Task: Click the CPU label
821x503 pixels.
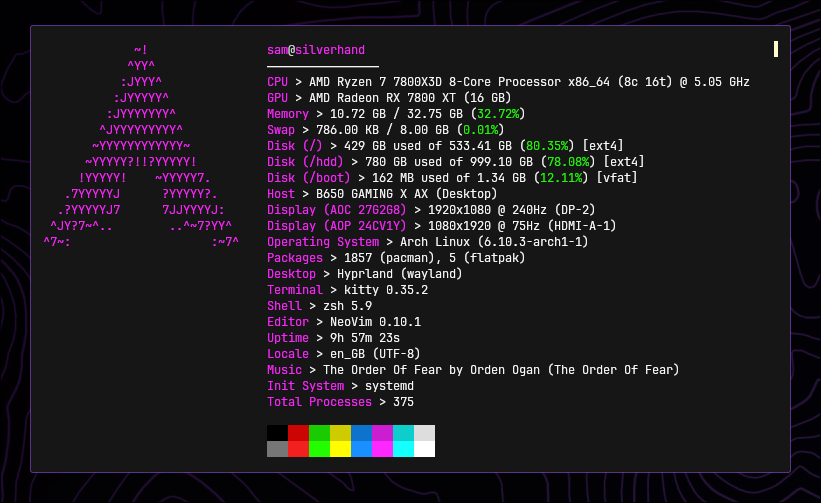Action: pos(278,82)
